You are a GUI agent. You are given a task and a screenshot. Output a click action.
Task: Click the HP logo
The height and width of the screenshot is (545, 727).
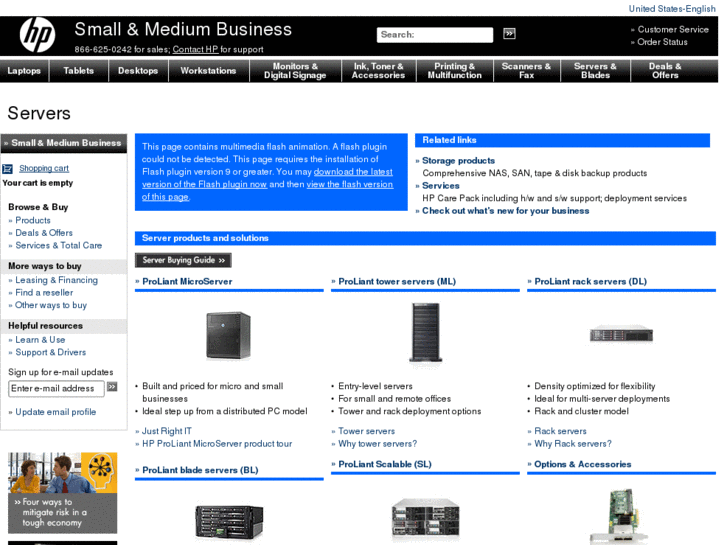click(x=38, y=35)
